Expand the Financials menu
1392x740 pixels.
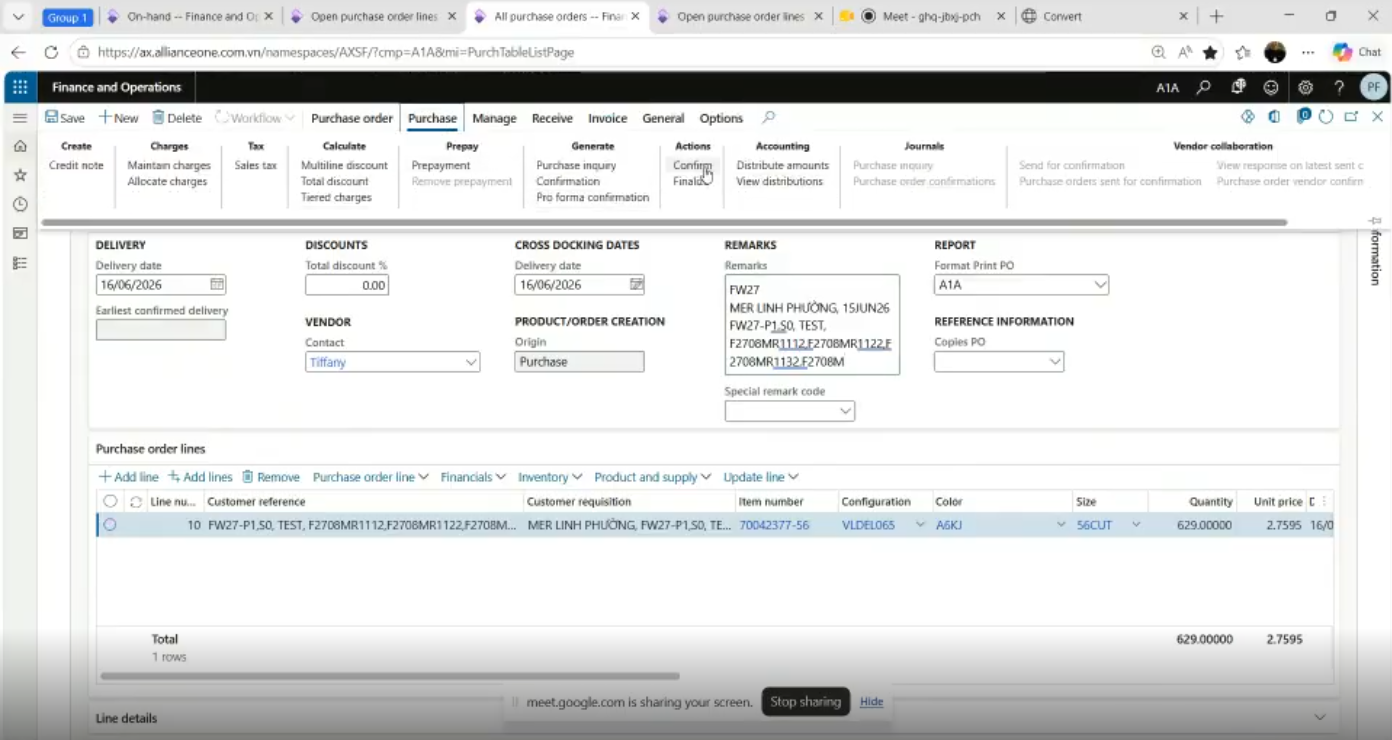(x=473, y=477)
